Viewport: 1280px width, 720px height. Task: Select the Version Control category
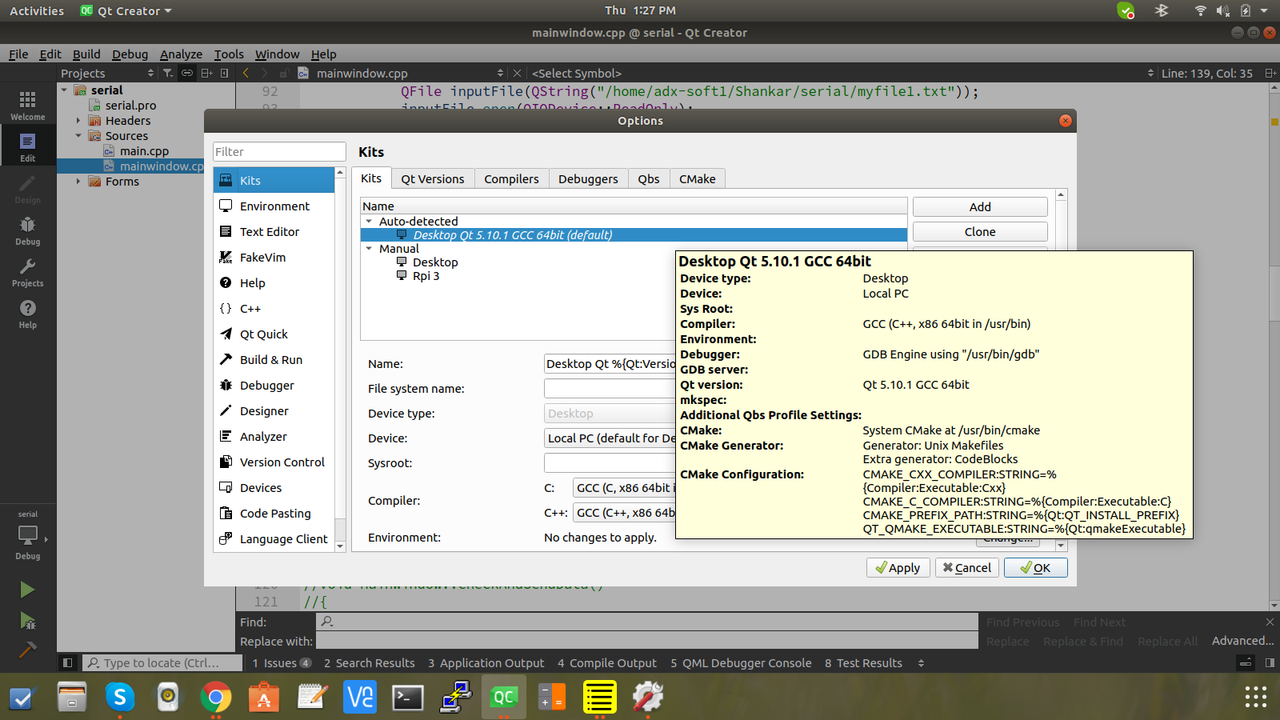point(274,462)
